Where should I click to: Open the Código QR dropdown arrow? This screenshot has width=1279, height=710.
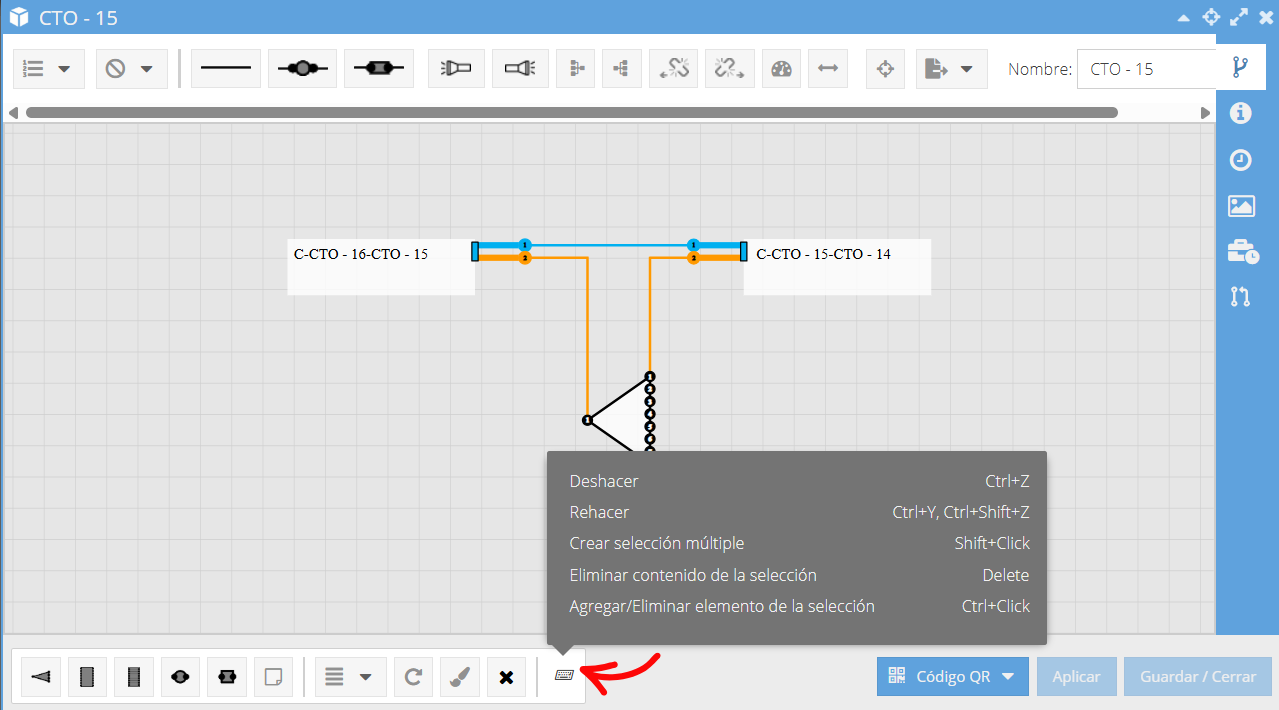pyautogui.click(x=1008, y=677)
